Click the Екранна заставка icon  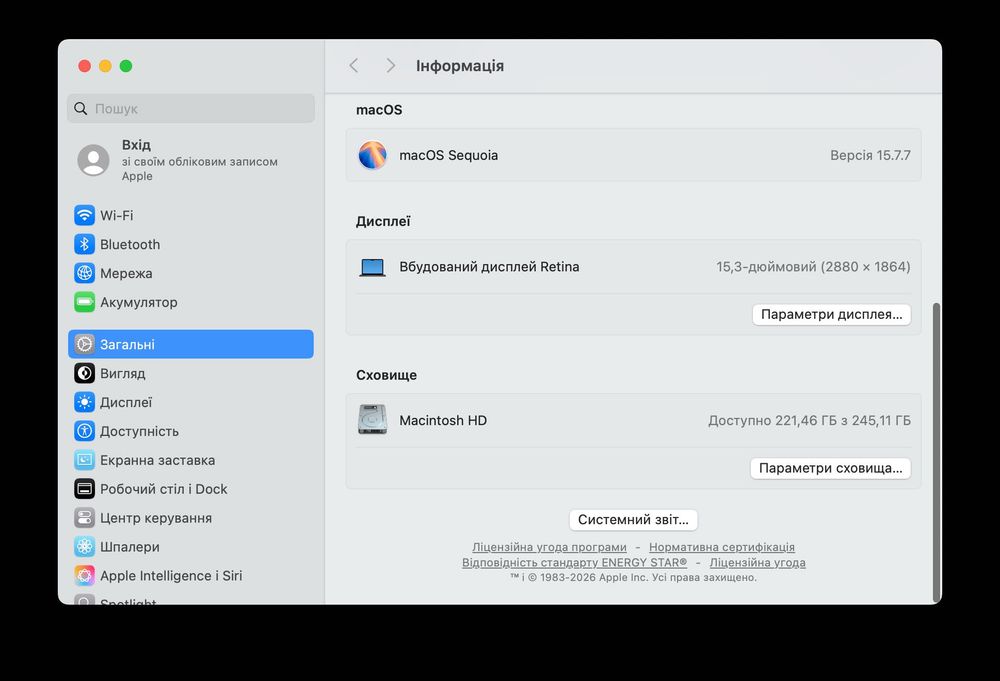tap(84, 460)
